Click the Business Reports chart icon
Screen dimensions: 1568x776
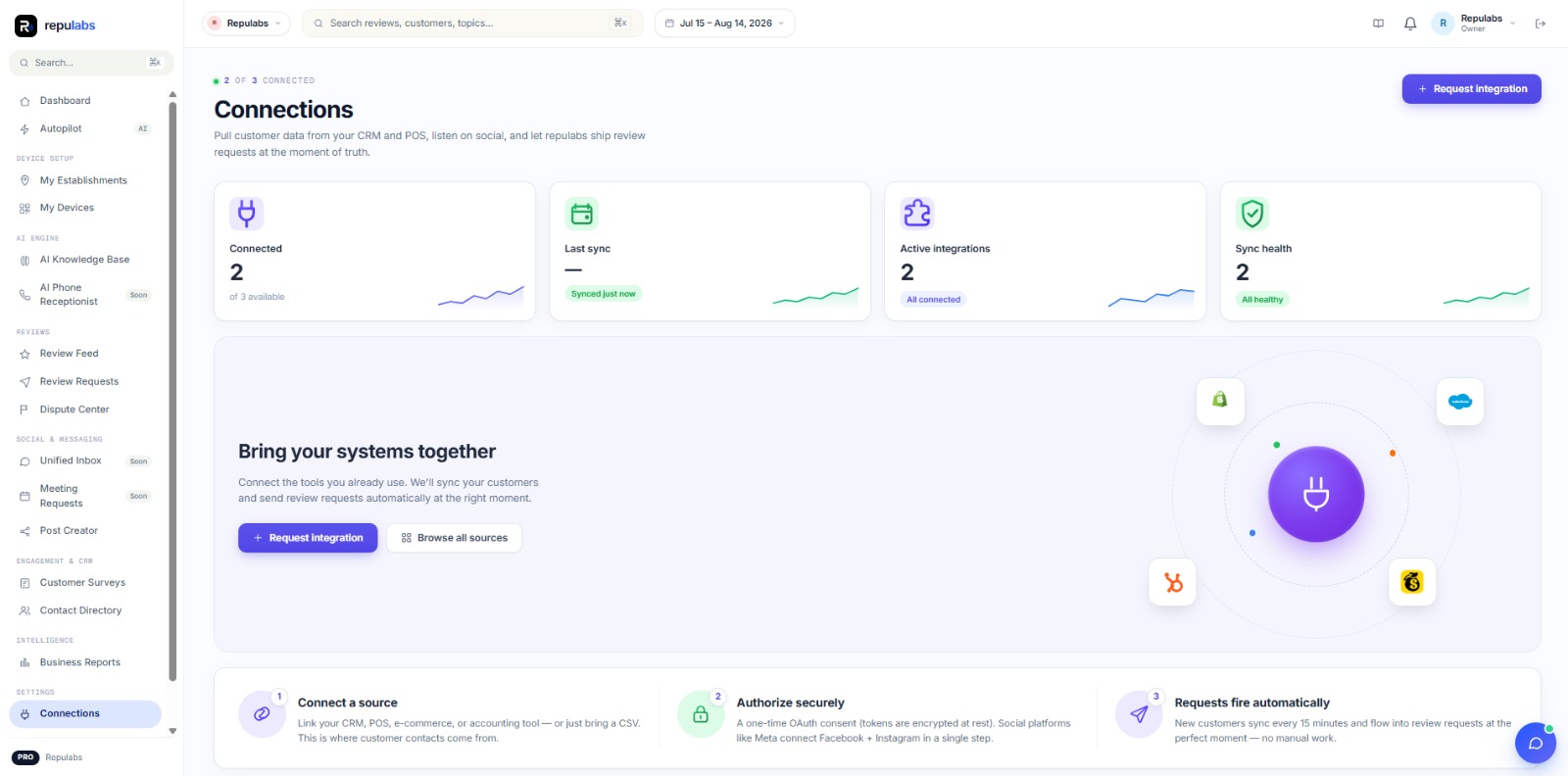[x=24, y=662]
